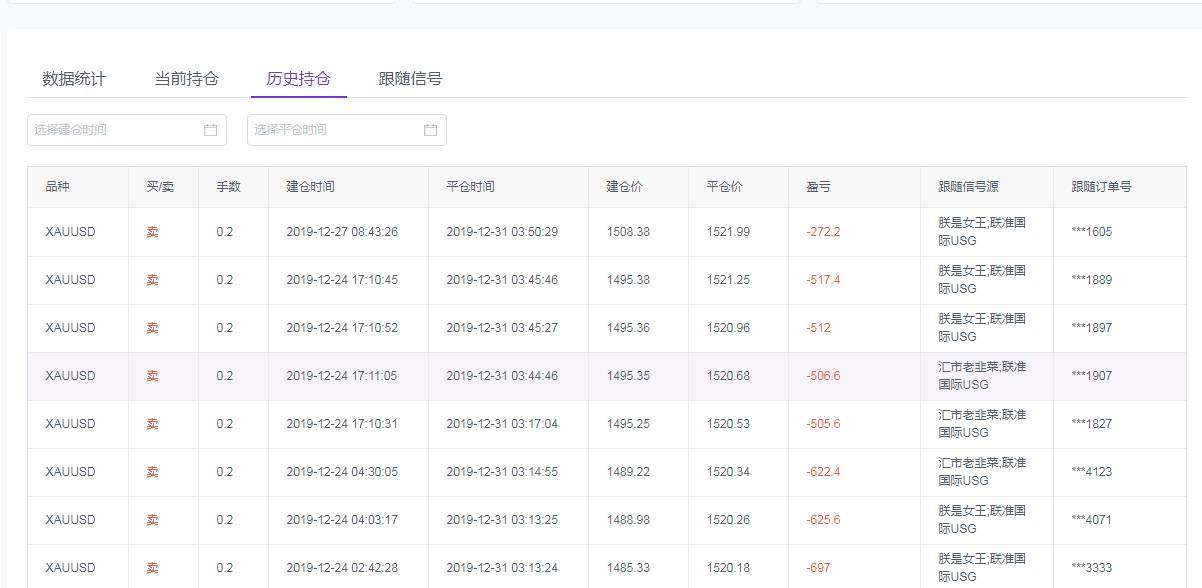Select the row with loss -272.2
The height and width of the screenshot is (588, 1202).
823,232
